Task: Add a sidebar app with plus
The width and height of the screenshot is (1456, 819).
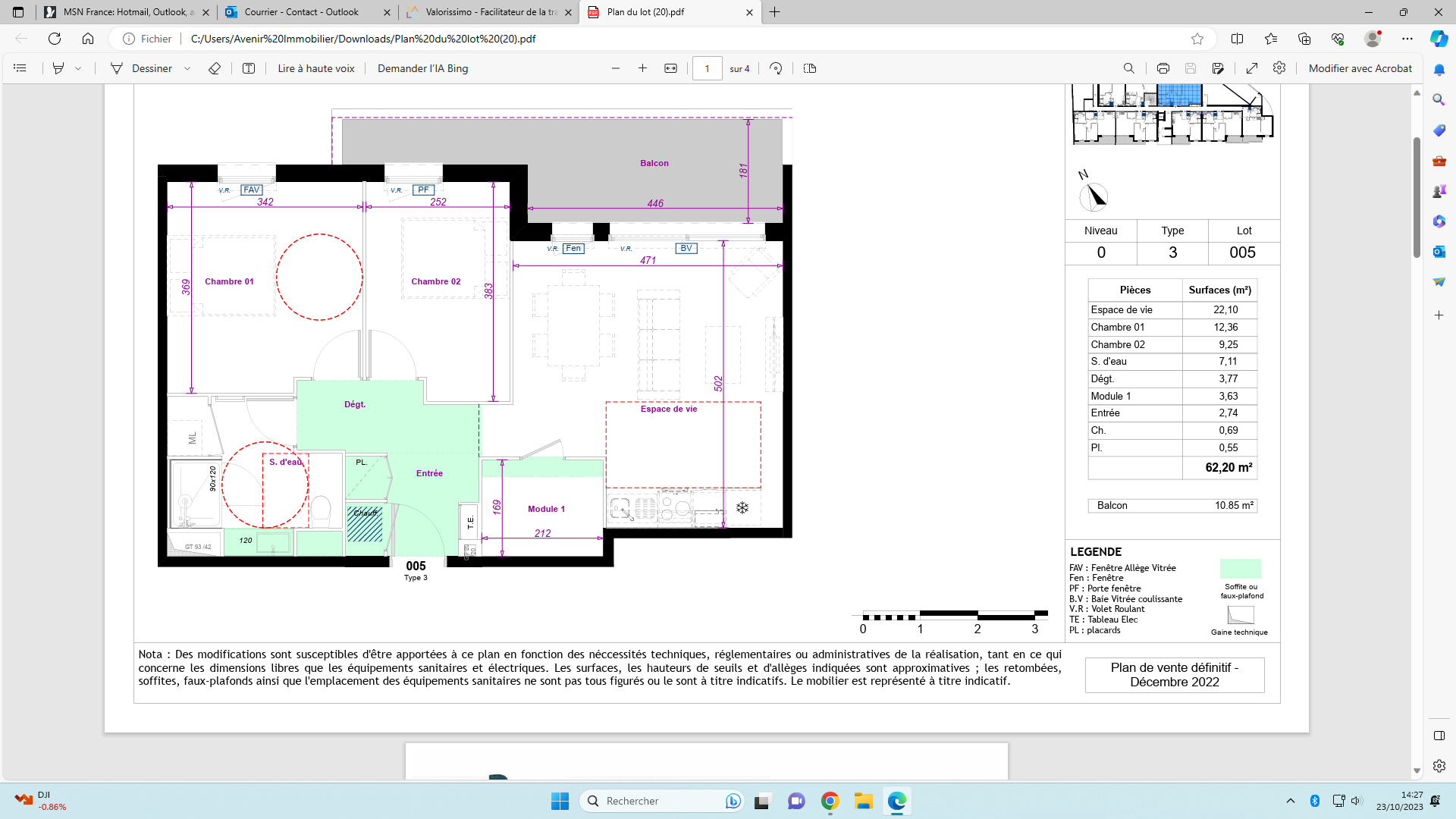Action: tap(1439, 315)
